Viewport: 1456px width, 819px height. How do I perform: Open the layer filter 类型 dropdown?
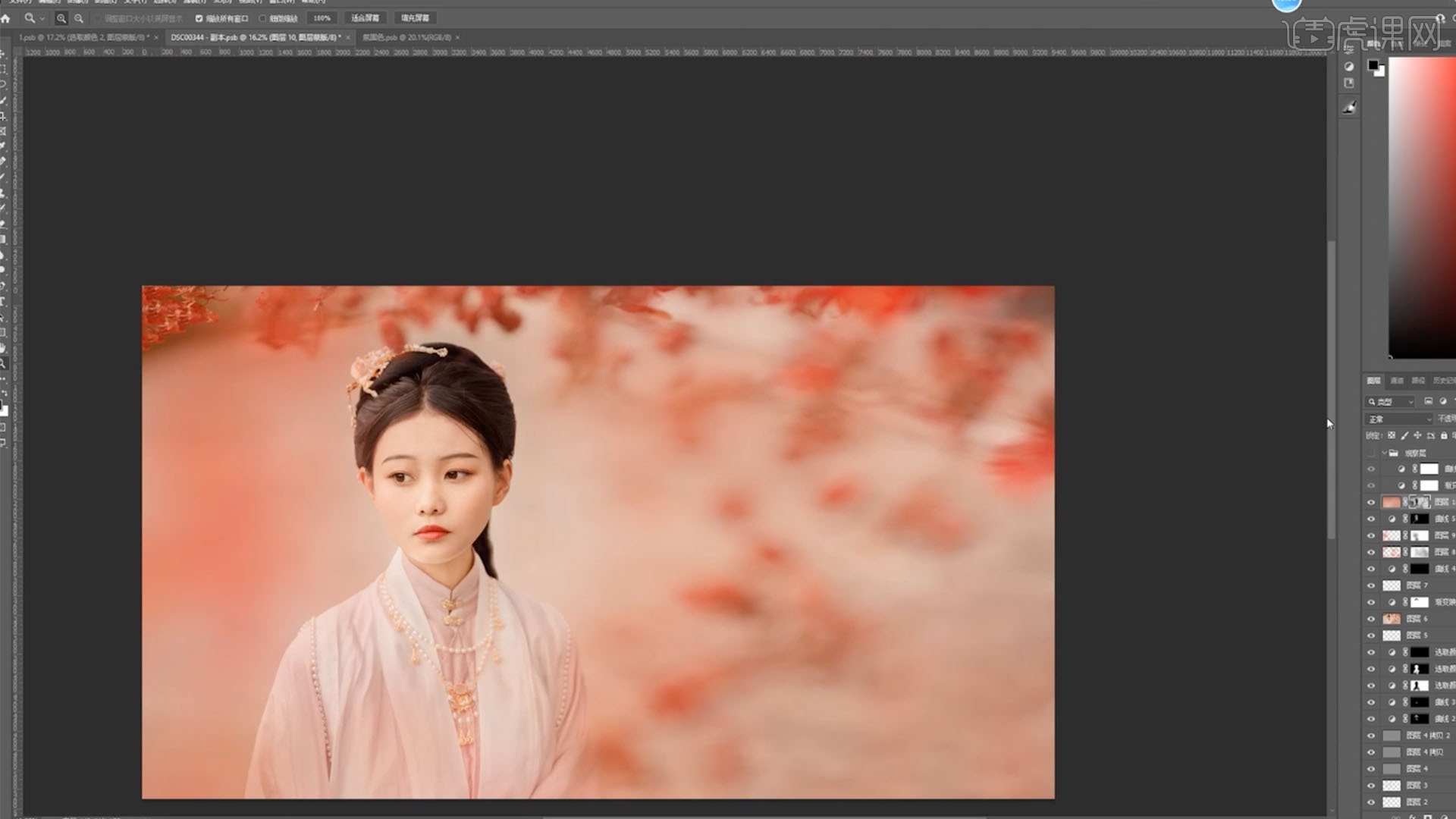1392,402
